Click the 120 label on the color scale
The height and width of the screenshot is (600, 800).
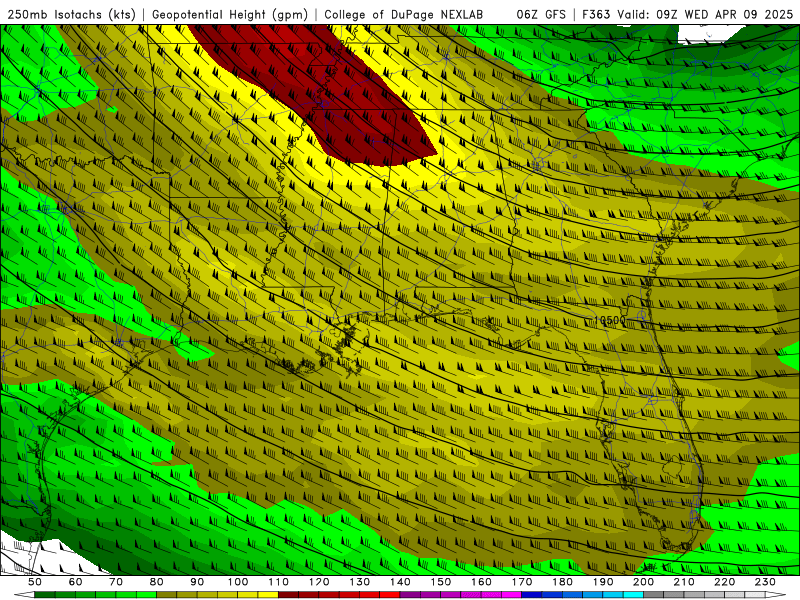click(319, 582)
